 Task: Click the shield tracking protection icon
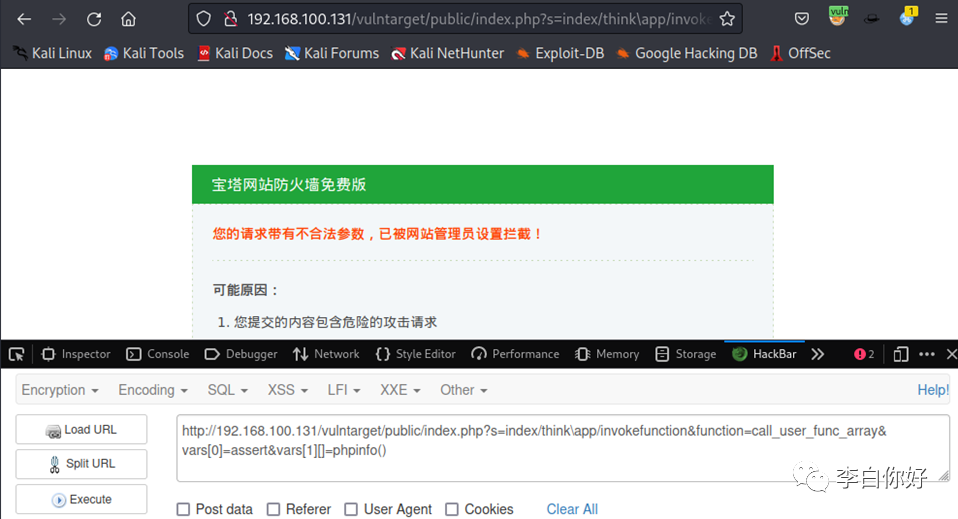[203, 19]
